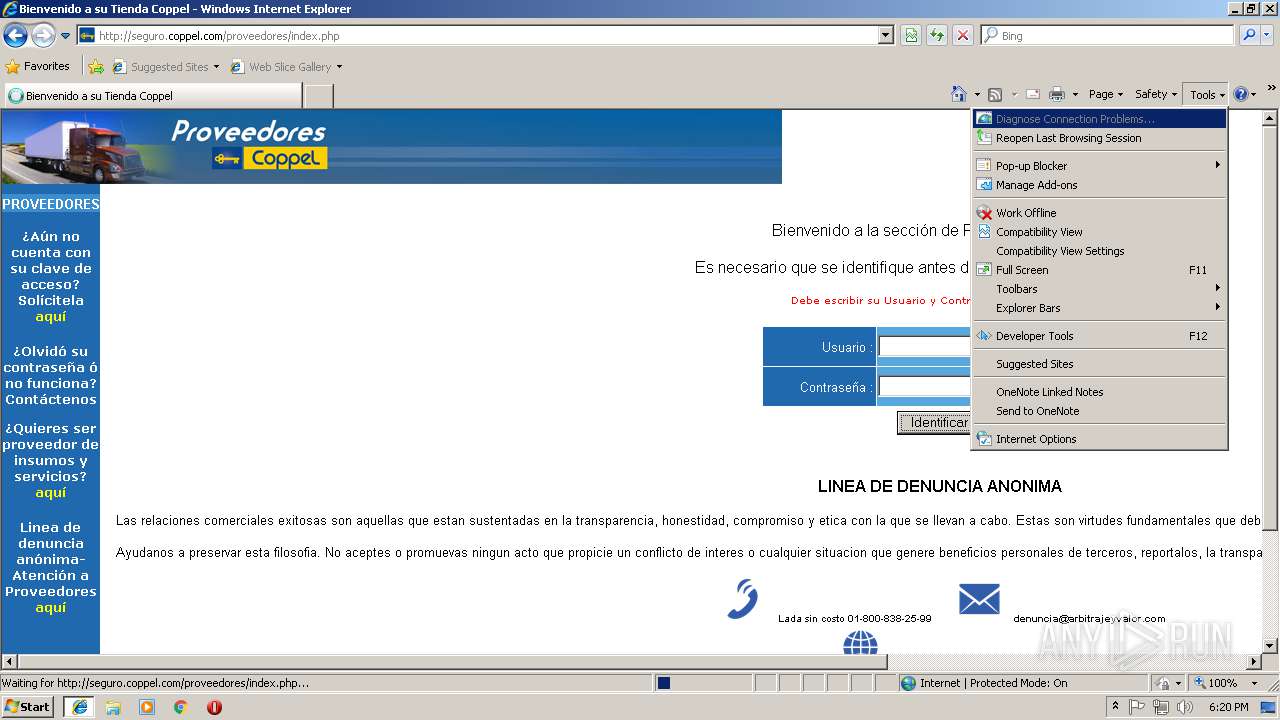Open Windows Media Player from taskbar
The height and width of the screenshot is (720, 1280).
[x=147, y=707]
